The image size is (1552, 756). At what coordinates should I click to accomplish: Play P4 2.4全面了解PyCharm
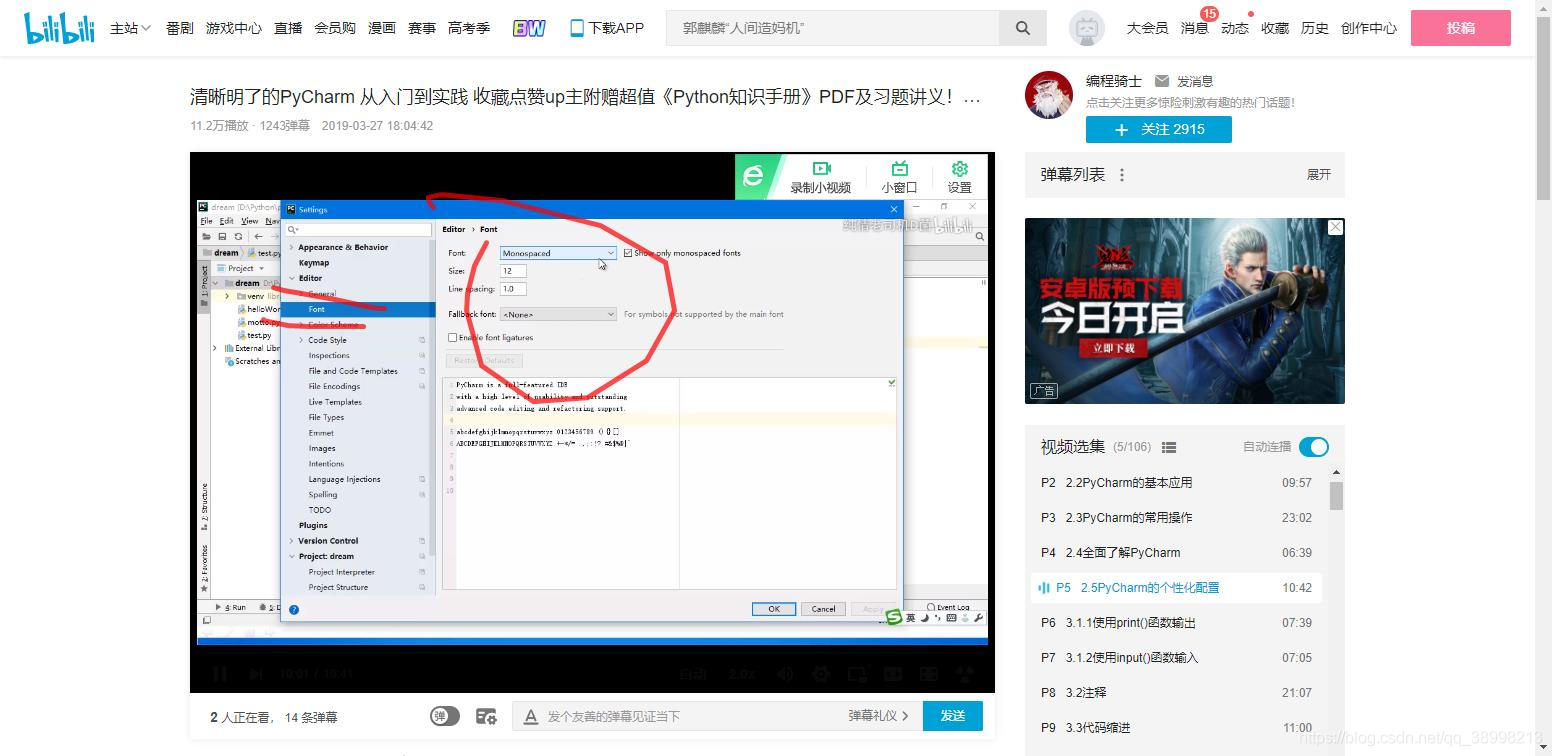pyautogui.click(x=1176, y=553)
